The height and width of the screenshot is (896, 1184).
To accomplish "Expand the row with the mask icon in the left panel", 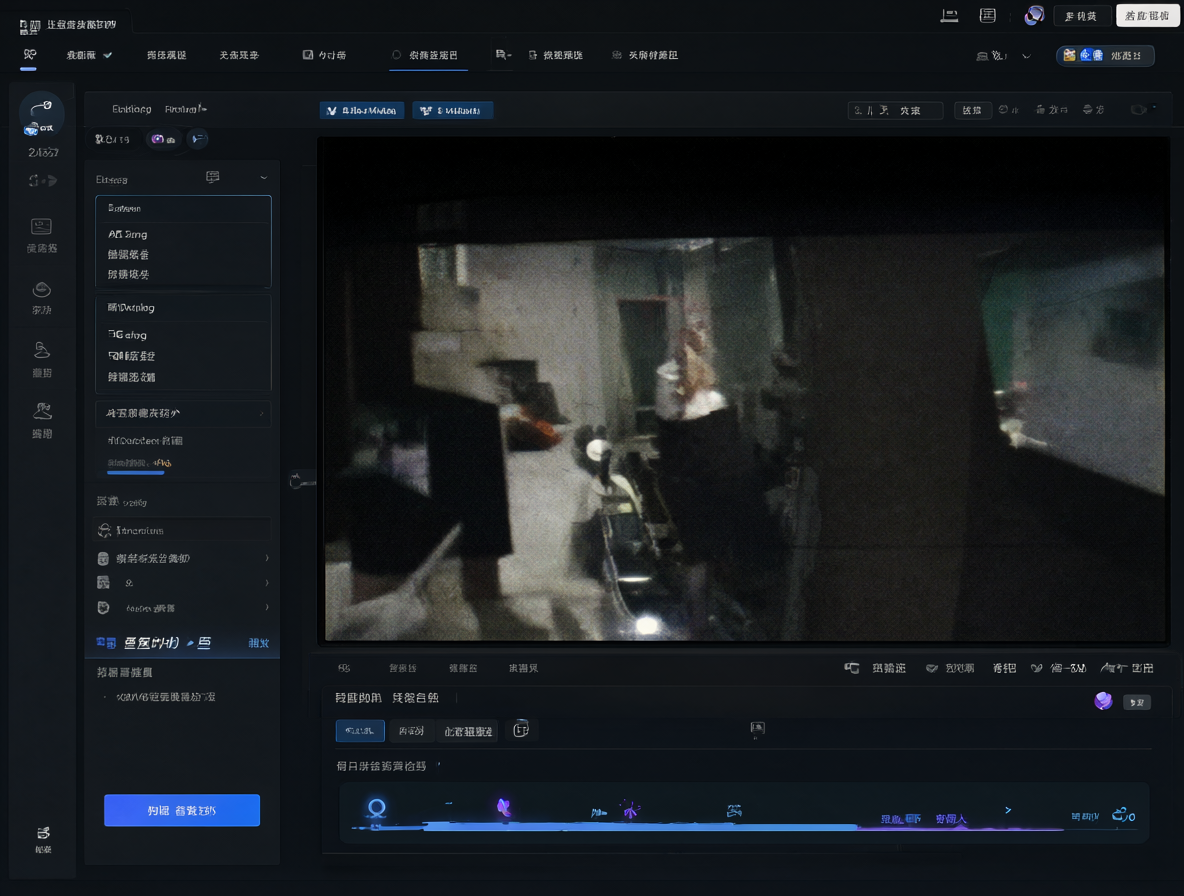I will (183, 608).
